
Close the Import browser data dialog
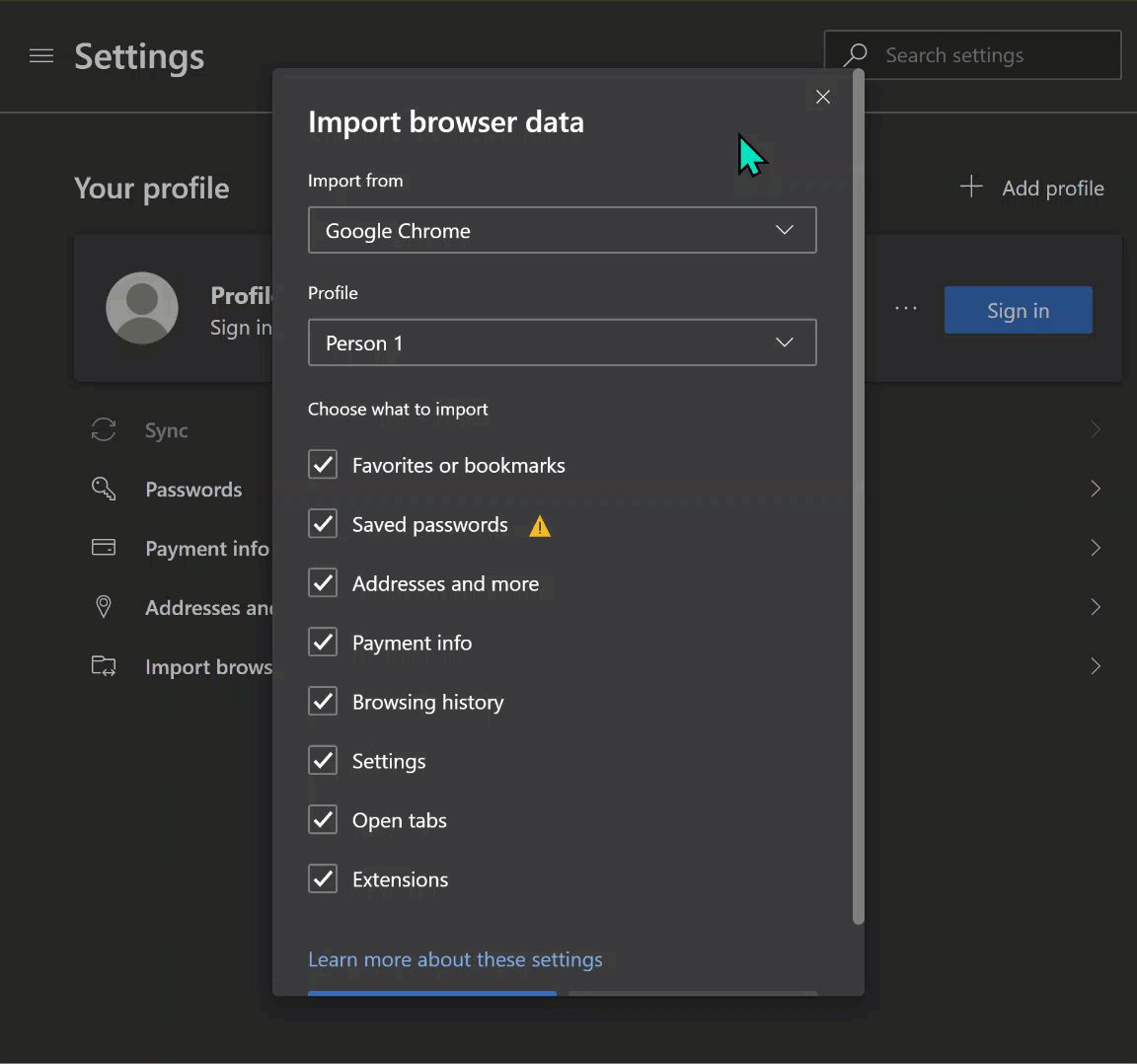[x=822, y=97]
